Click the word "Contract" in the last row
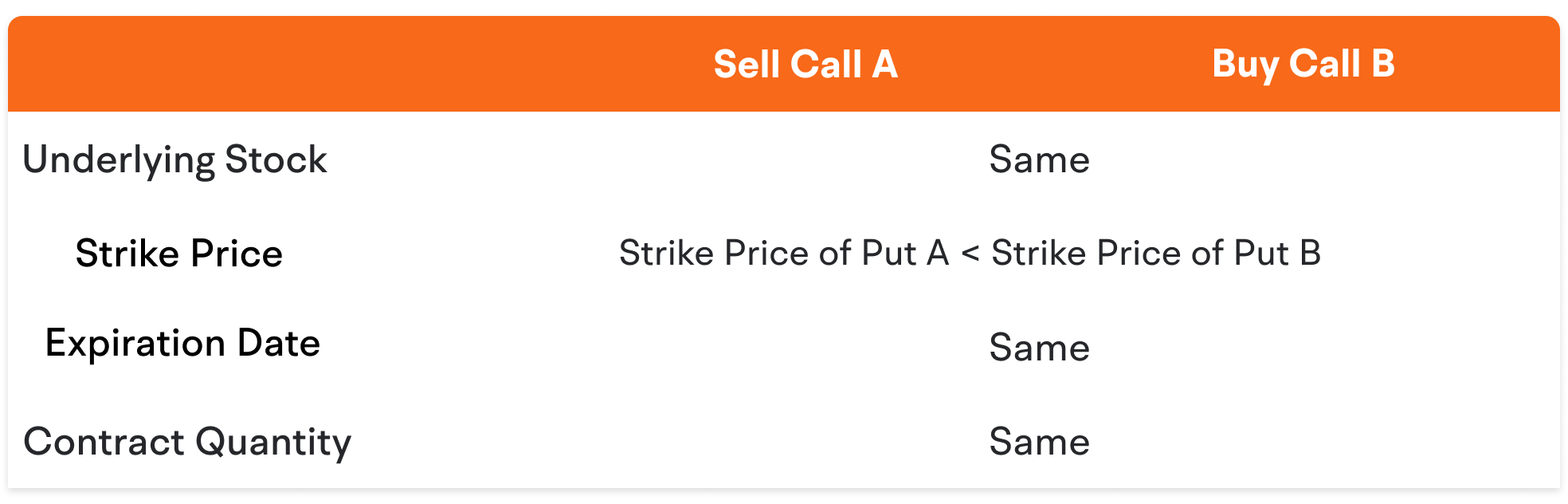Image resolution: width=1568 pixels, height=504 pixels. coord(104,442)
